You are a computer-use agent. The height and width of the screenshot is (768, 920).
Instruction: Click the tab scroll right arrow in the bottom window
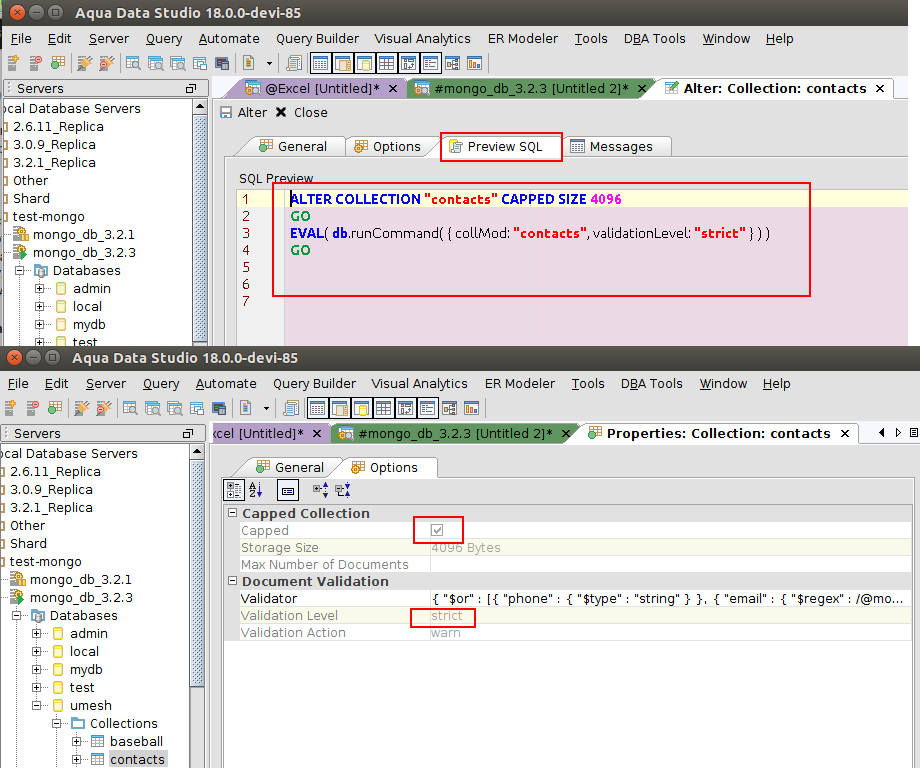tap(898, 433)
